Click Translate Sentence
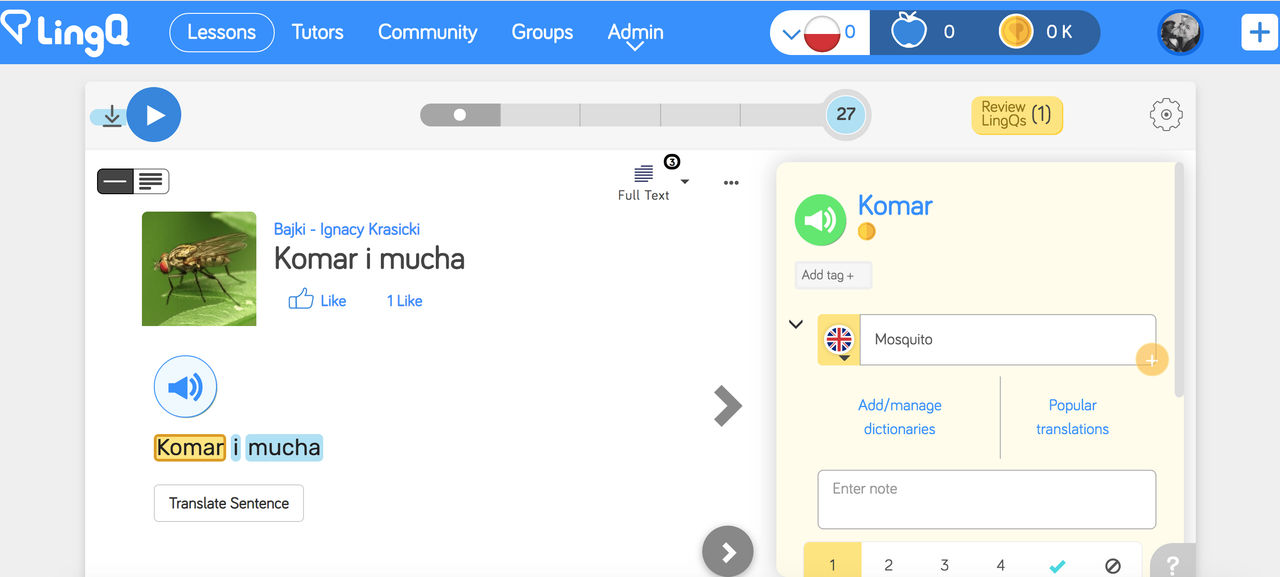1280x577 pixels. click(229, 503)
